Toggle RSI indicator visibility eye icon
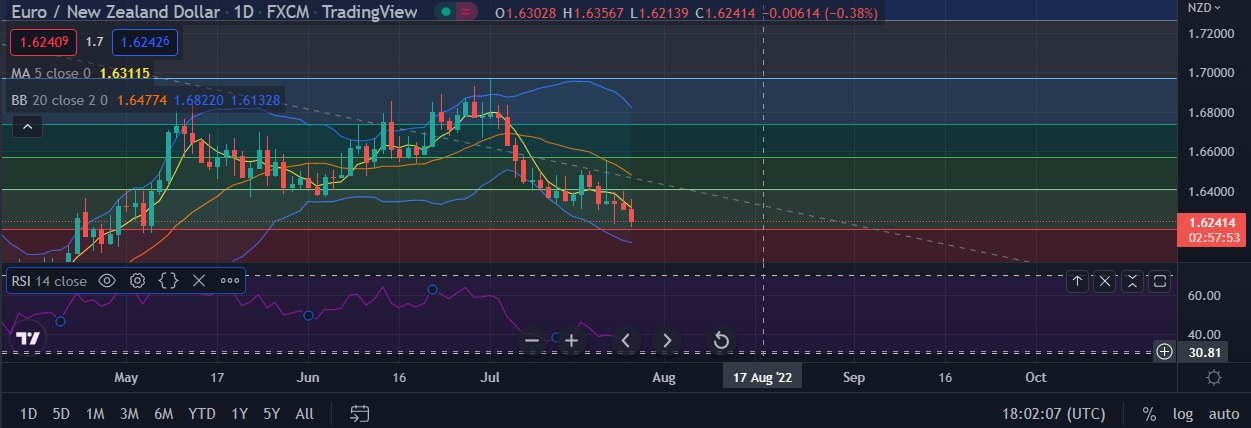Screen dimensions: 1251x428 107,281
